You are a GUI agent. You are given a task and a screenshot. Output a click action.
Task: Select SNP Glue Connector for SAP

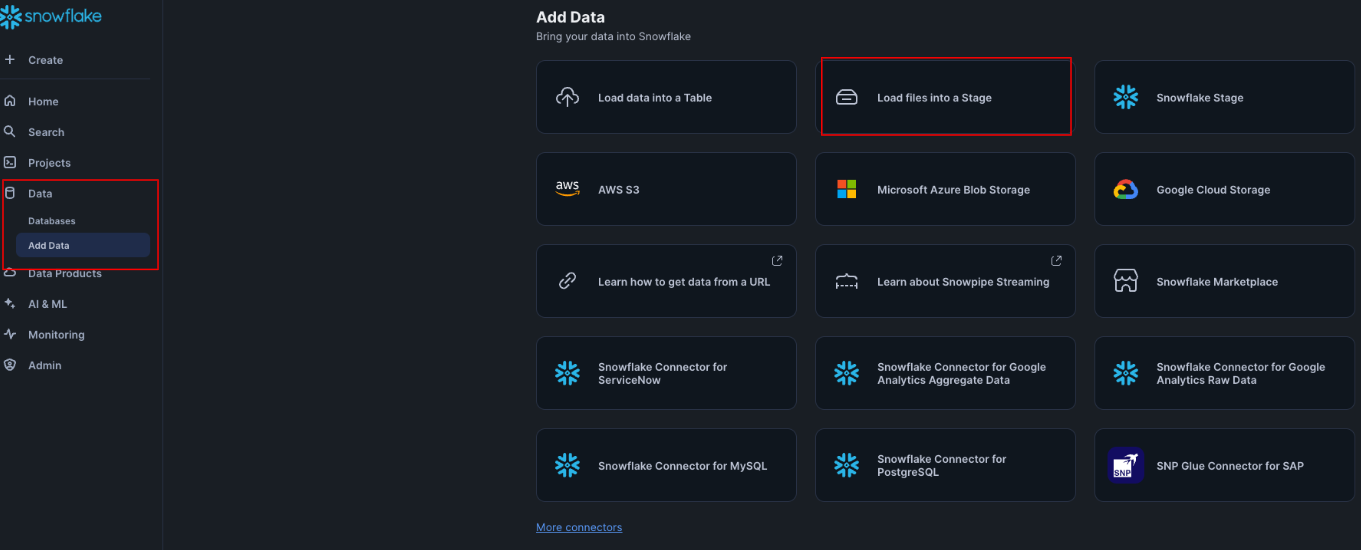1224,465
